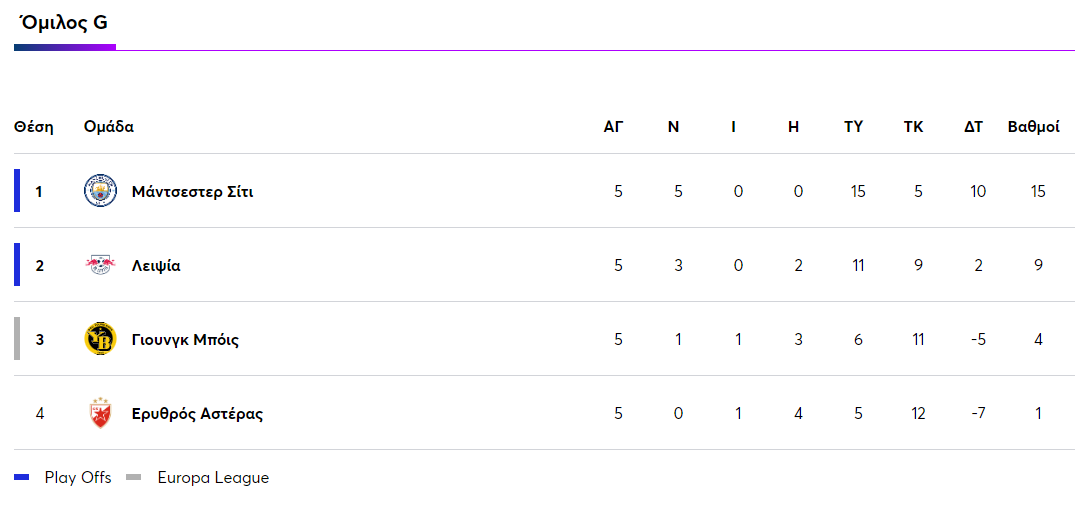Click the Manchester City club crest
Viewport: 1075px width, 521px height.
[x=100, y=191]
